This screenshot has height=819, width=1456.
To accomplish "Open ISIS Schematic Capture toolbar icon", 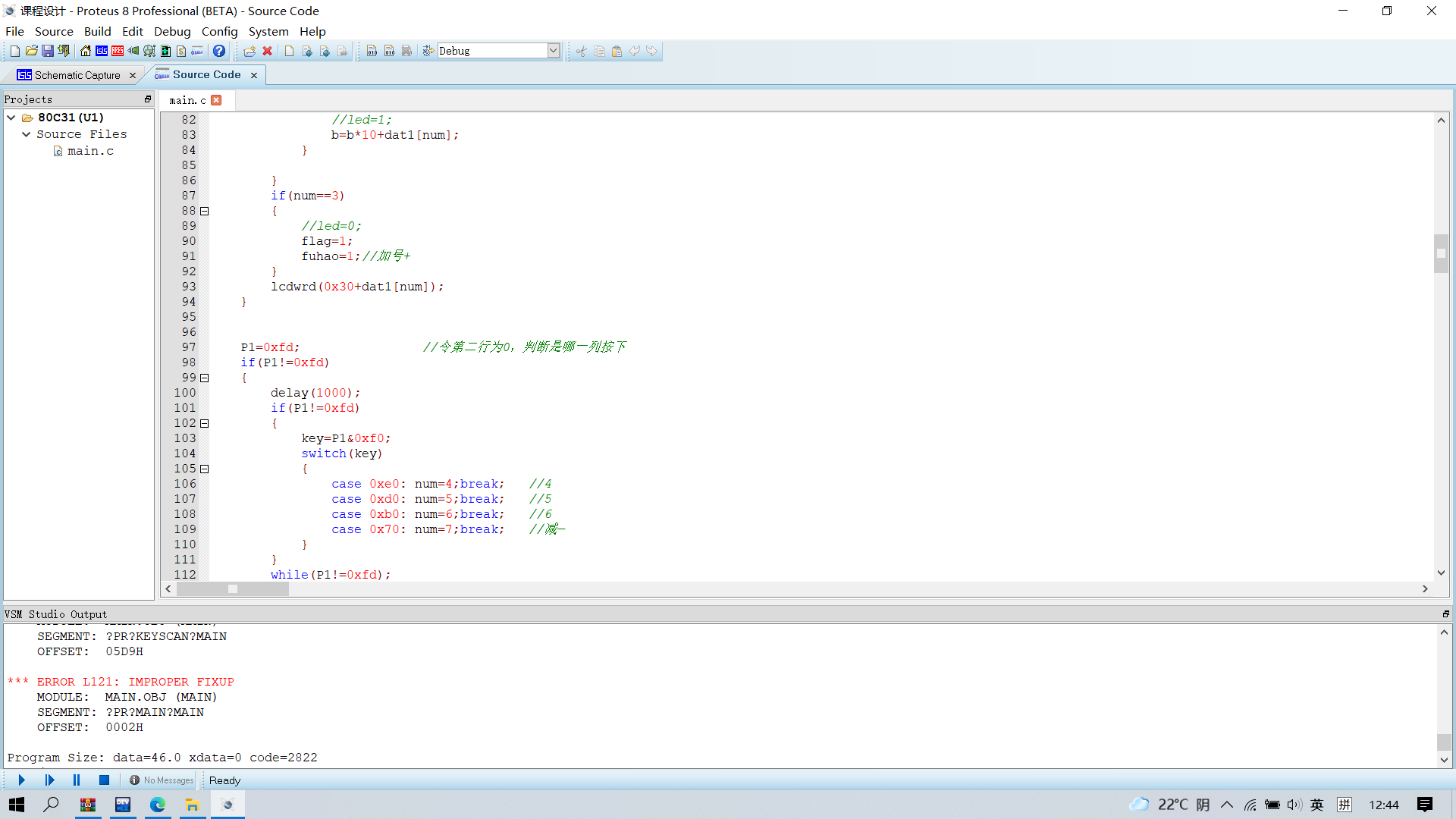I will point(102,51).
